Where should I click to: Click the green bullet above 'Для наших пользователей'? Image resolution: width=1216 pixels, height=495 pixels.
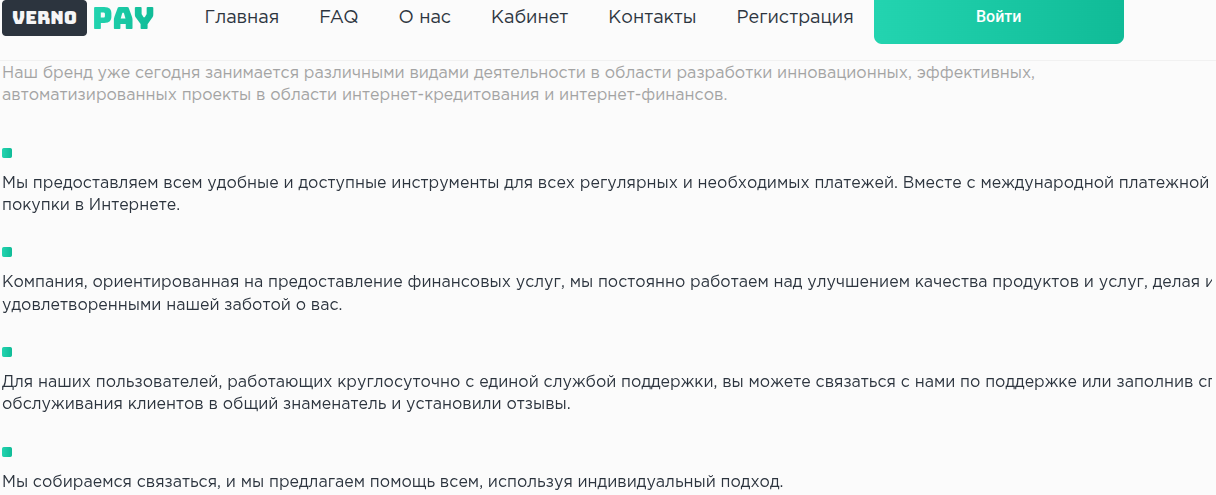(x=7, y=352)
